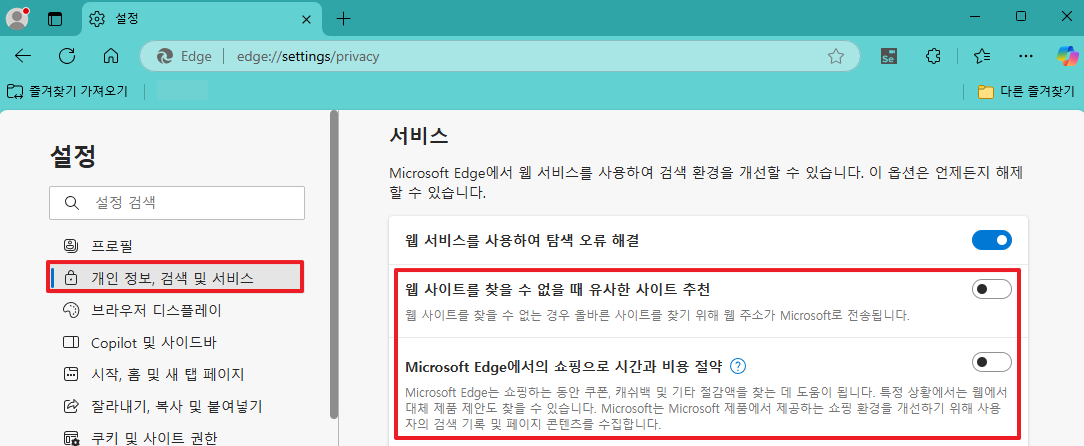Screen dimensions: 1084x446
Task: Open the Copilot icon
Action: point(1068,56)
